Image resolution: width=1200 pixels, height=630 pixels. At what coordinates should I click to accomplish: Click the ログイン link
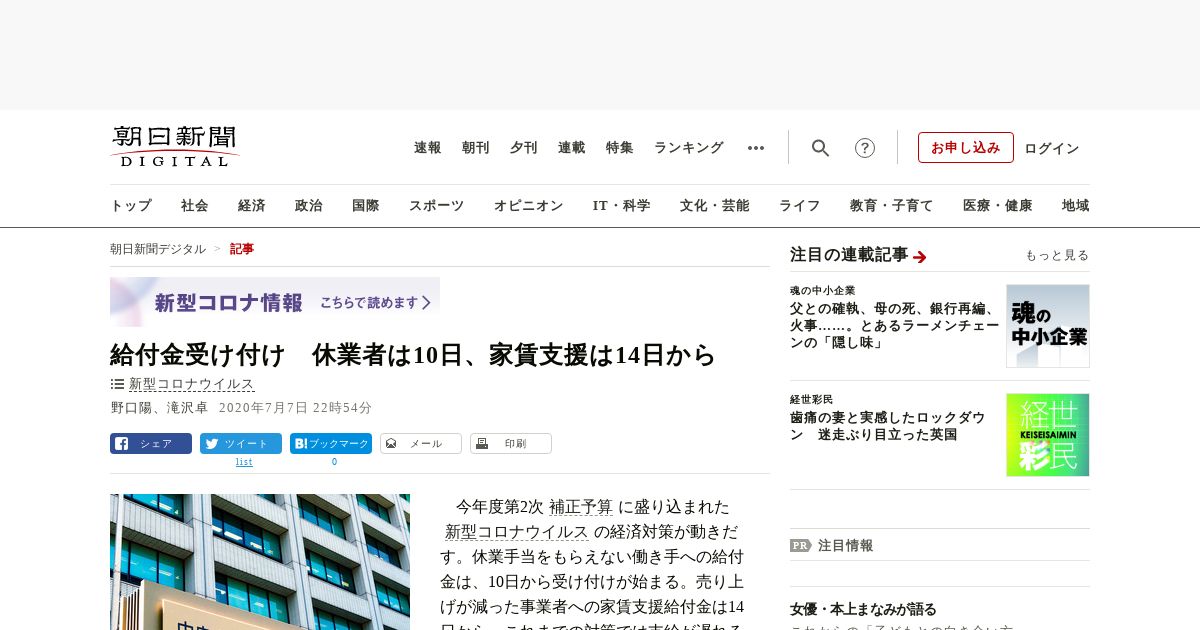click(x=1051, y=149)
